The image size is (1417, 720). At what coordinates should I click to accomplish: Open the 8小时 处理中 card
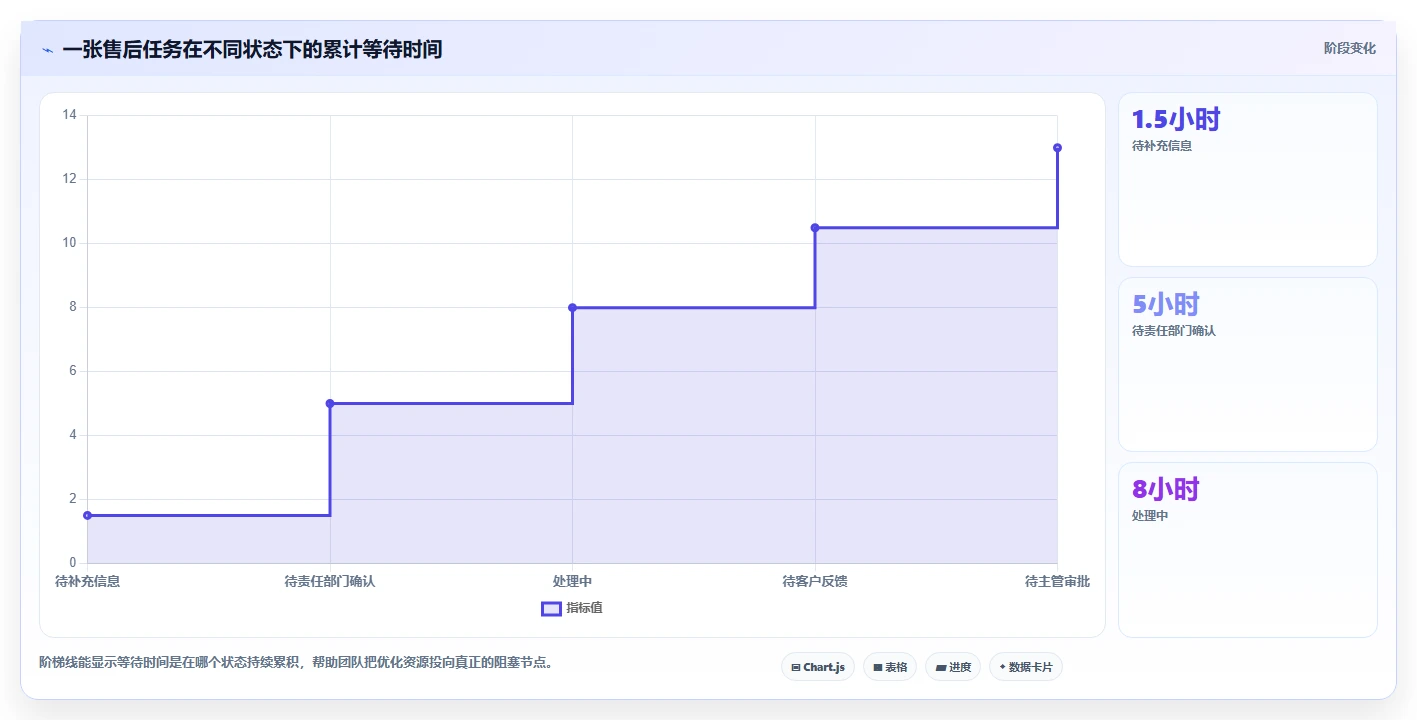coord(1247,550)
